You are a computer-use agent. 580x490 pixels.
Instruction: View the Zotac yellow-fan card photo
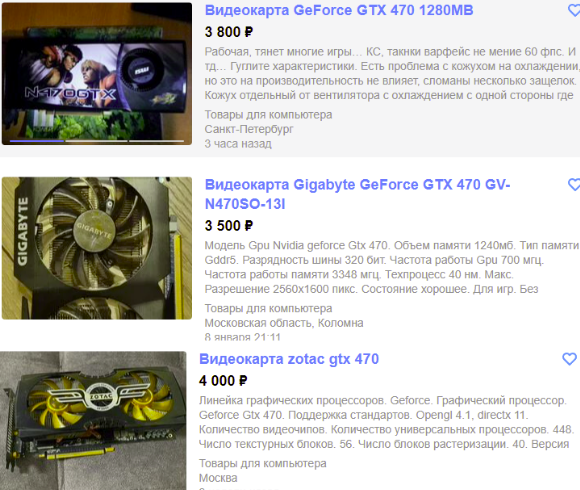pos(93,420)
